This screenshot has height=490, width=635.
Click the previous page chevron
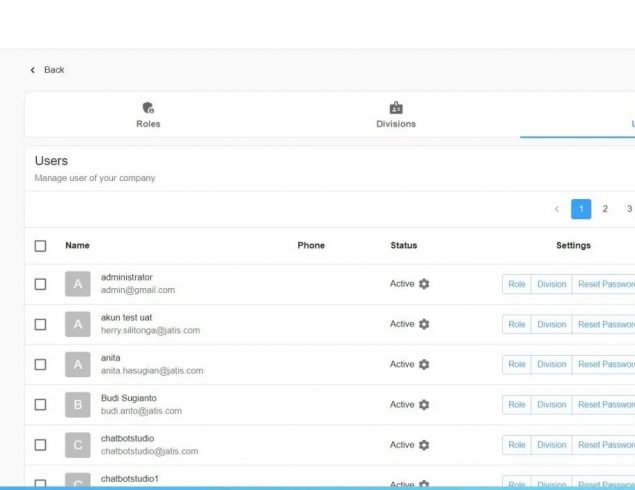(x=557, y=209)
